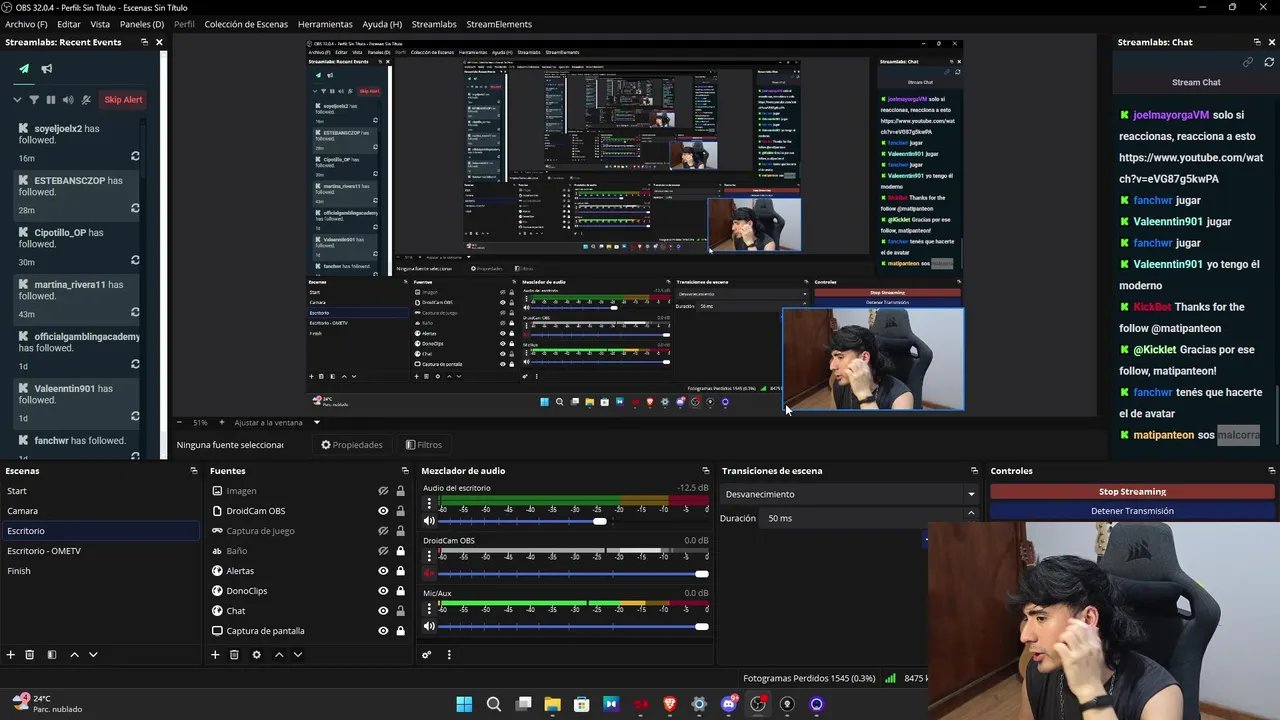This screenshot has width=1280, height=720.
Task: Hide the Chat source
Action: pos(383,611)
